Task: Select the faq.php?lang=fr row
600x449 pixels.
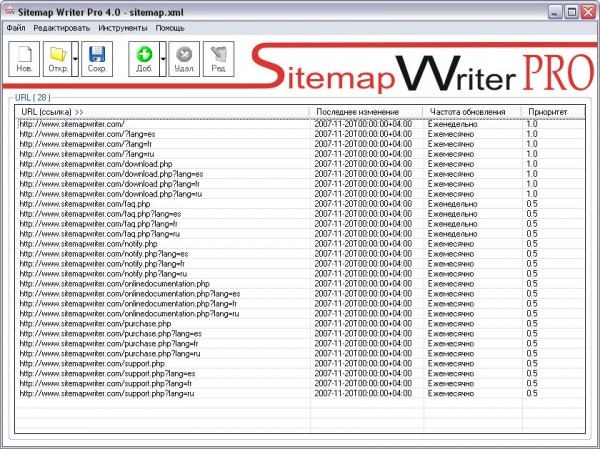Action: click(x=301, y=224)
